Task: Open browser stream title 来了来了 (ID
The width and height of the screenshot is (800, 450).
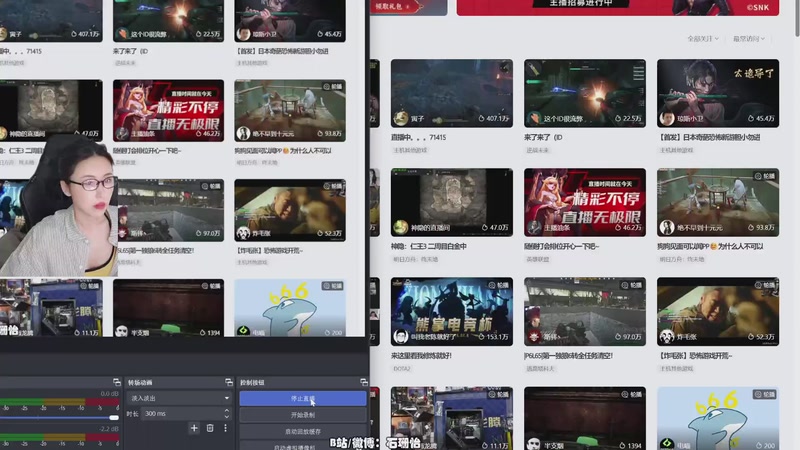Action: click(543, 137)
